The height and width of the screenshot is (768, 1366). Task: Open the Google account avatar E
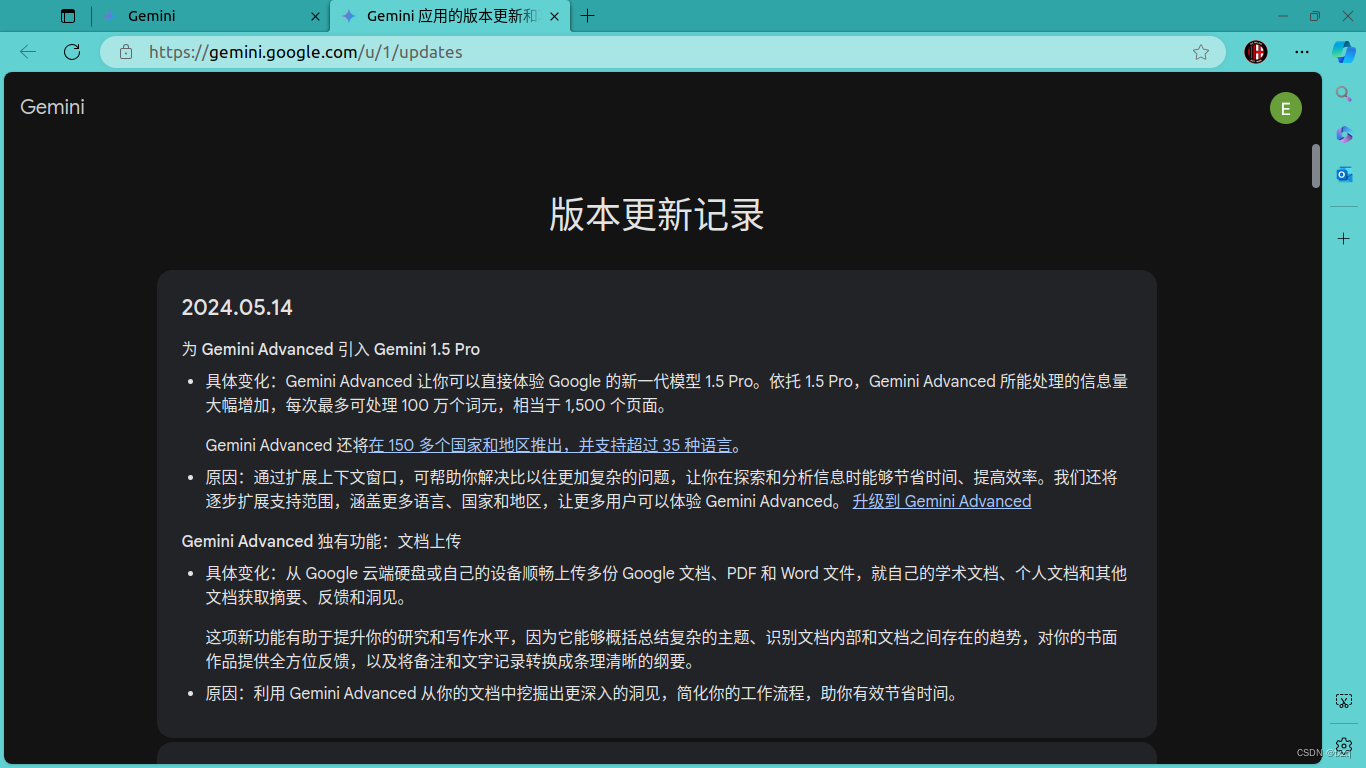(x=1286, y=108)
